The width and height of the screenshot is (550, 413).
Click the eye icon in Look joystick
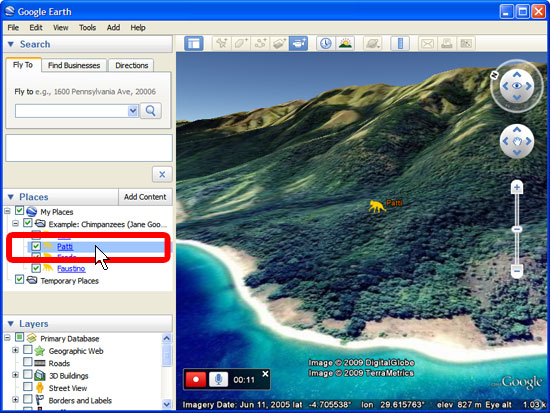pos(517,86)
